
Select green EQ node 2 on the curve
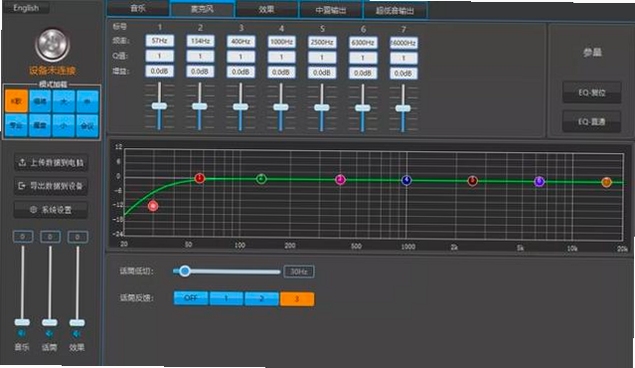point(262,179)
